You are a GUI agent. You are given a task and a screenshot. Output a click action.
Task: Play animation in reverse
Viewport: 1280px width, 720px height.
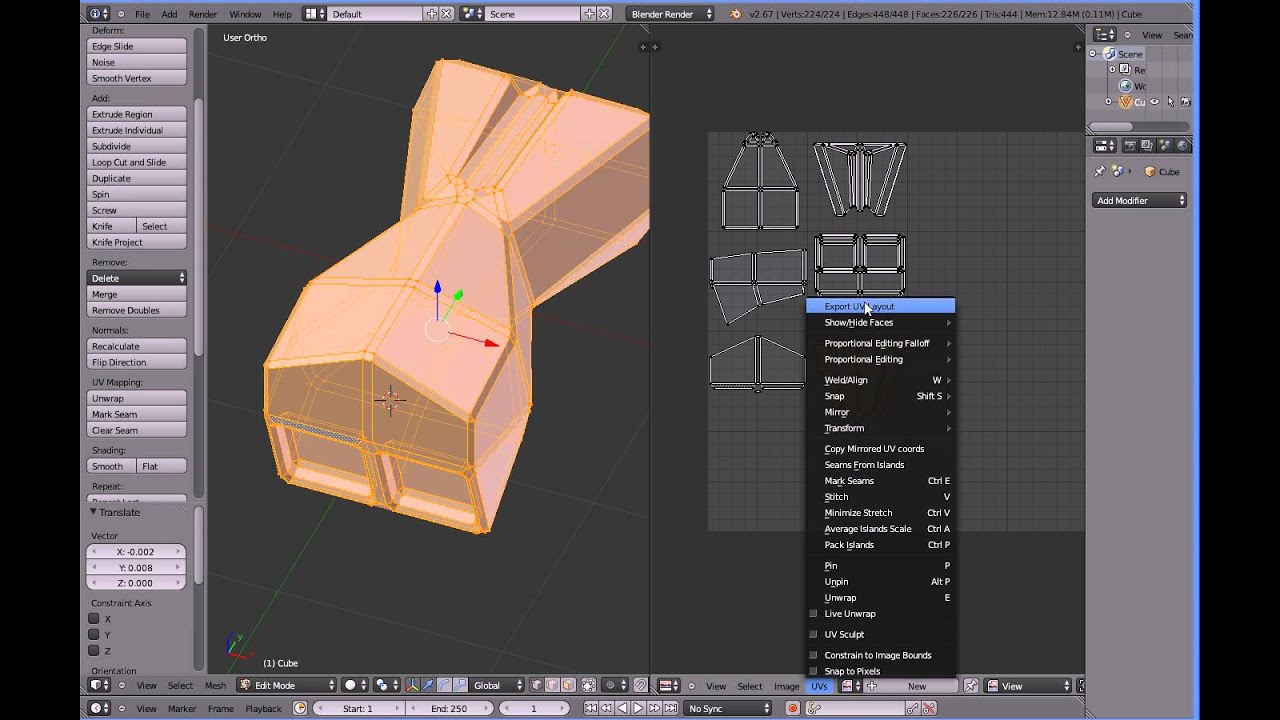point(622,708)
